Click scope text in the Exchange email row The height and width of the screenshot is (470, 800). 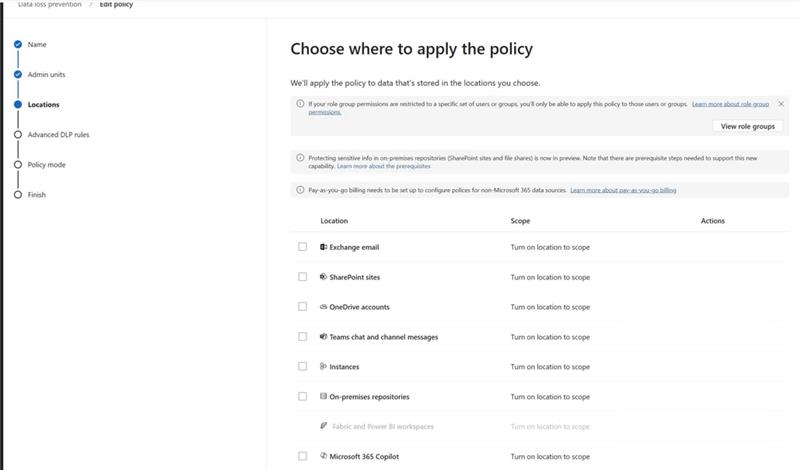(550, 247)
